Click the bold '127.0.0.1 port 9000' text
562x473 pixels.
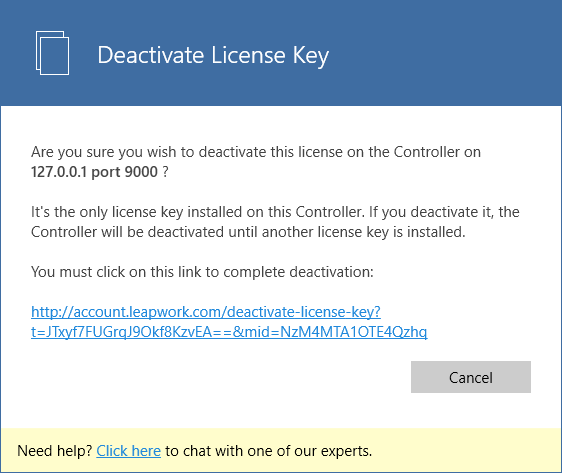(94, 172)
